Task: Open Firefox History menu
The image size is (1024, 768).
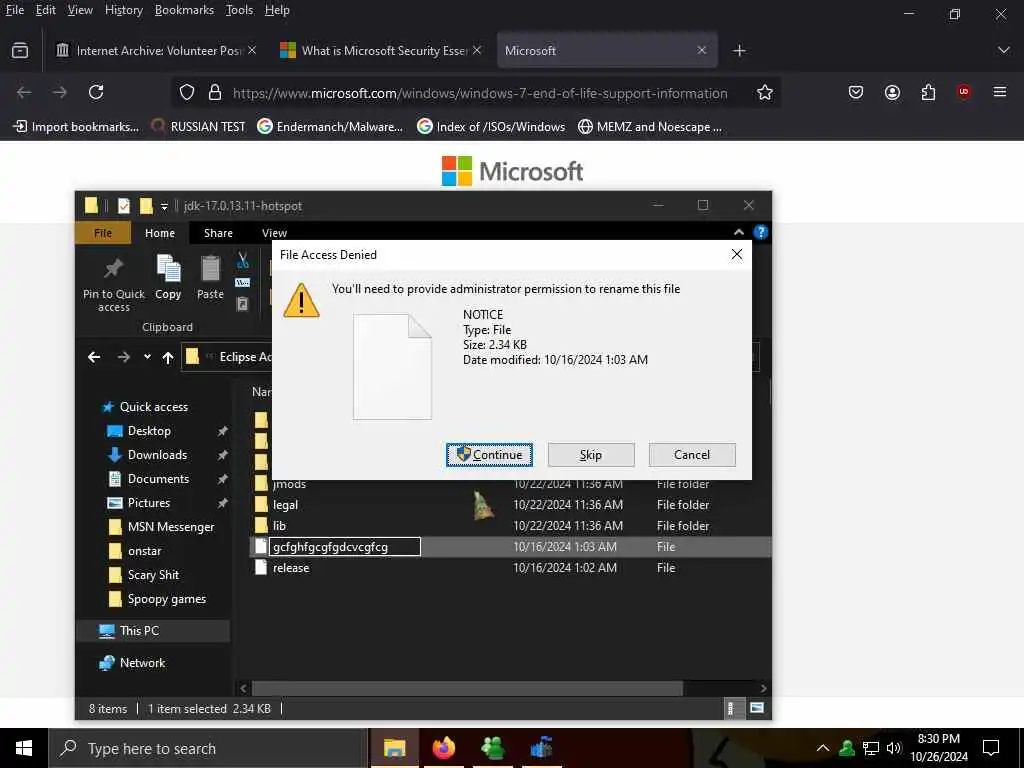Action: pyautogui.click(x=123, y=10)
